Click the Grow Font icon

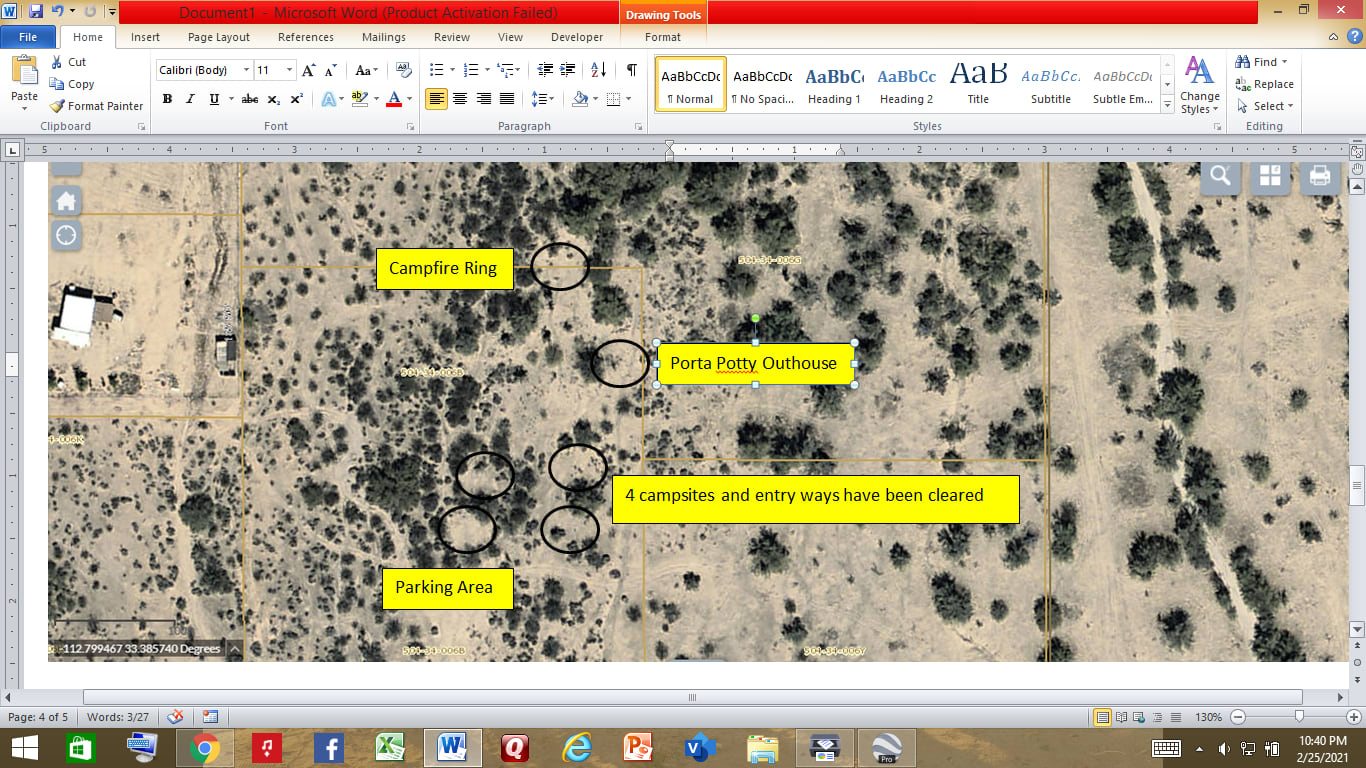click(x=309, y=70)
